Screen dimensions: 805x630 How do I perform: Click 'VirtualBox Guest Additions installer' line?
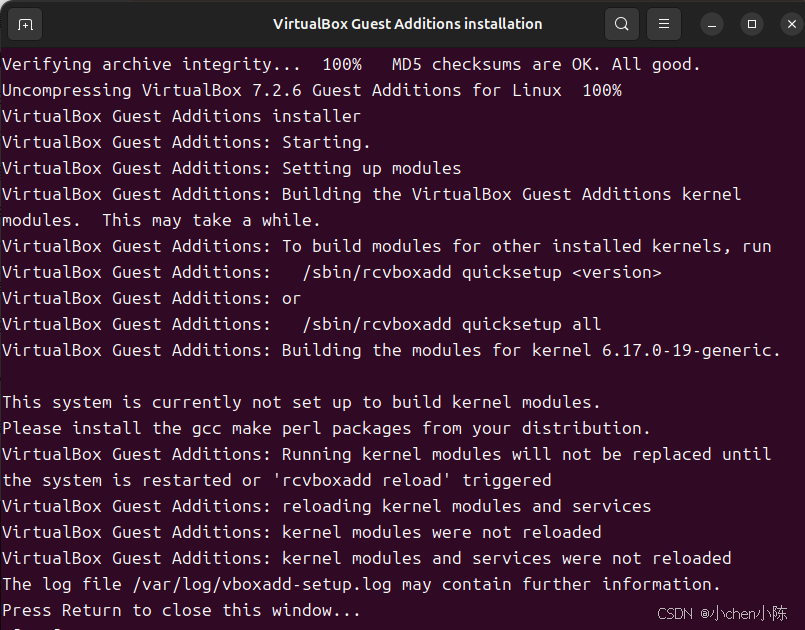(x=181, y=117)
